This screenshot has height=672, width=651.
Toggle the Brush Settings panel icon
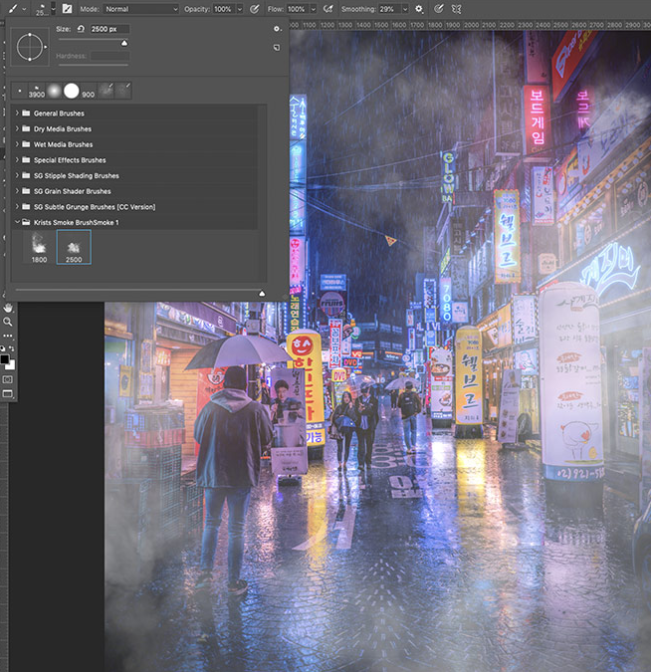click(67, 9)
